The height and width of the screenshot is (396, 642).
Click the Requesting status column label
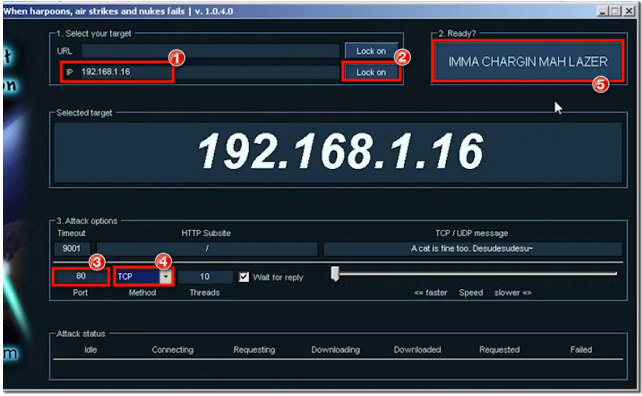click(254, 350)
